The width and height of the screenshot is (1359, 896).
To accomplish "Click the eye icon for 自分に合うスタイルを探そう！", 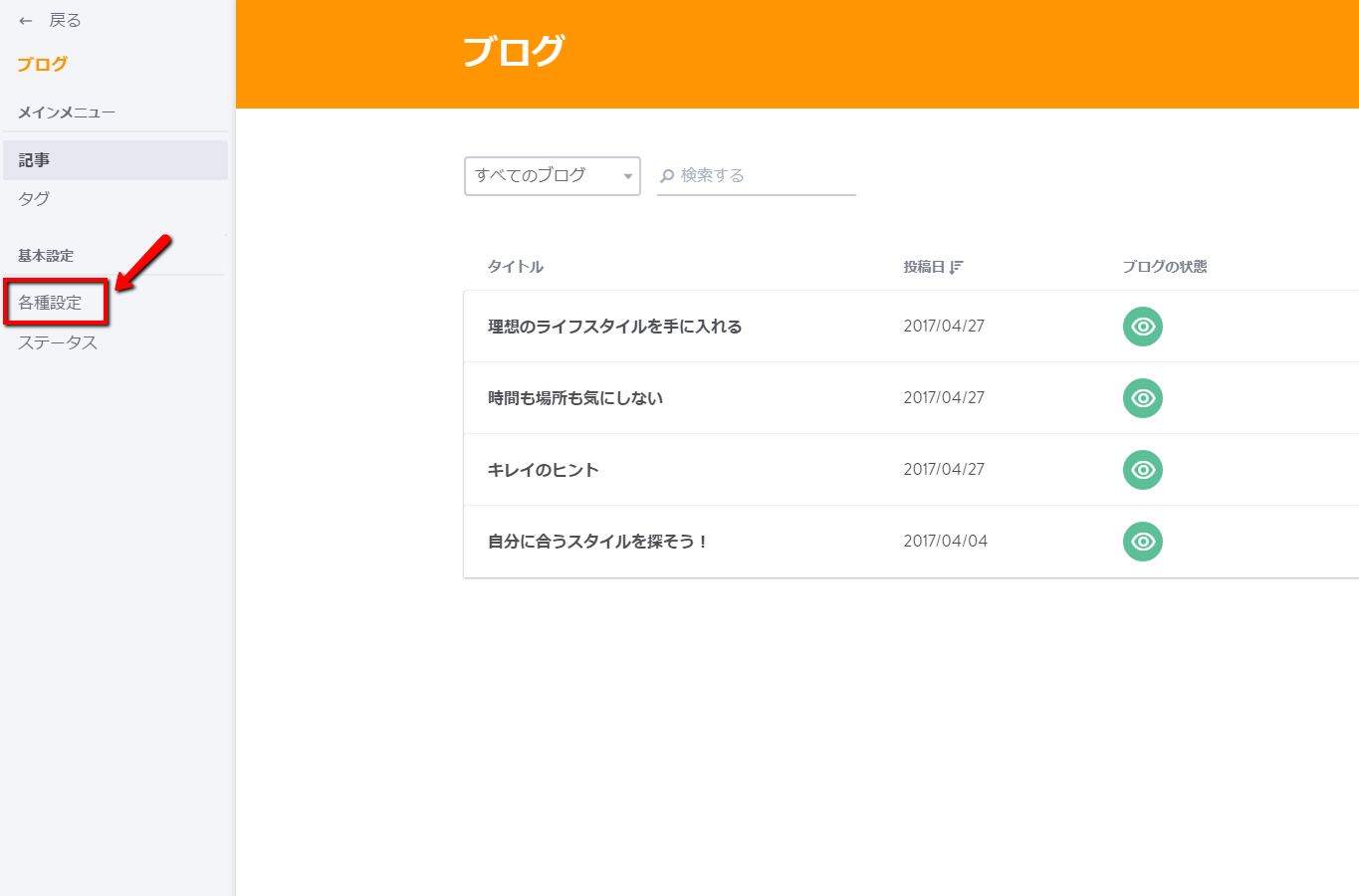I will (x=1142, y=542).
